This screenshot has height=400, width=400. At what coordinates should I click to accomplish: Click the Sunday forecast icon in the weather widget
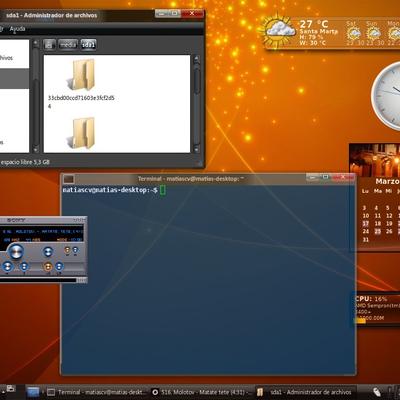coord(373,33)
